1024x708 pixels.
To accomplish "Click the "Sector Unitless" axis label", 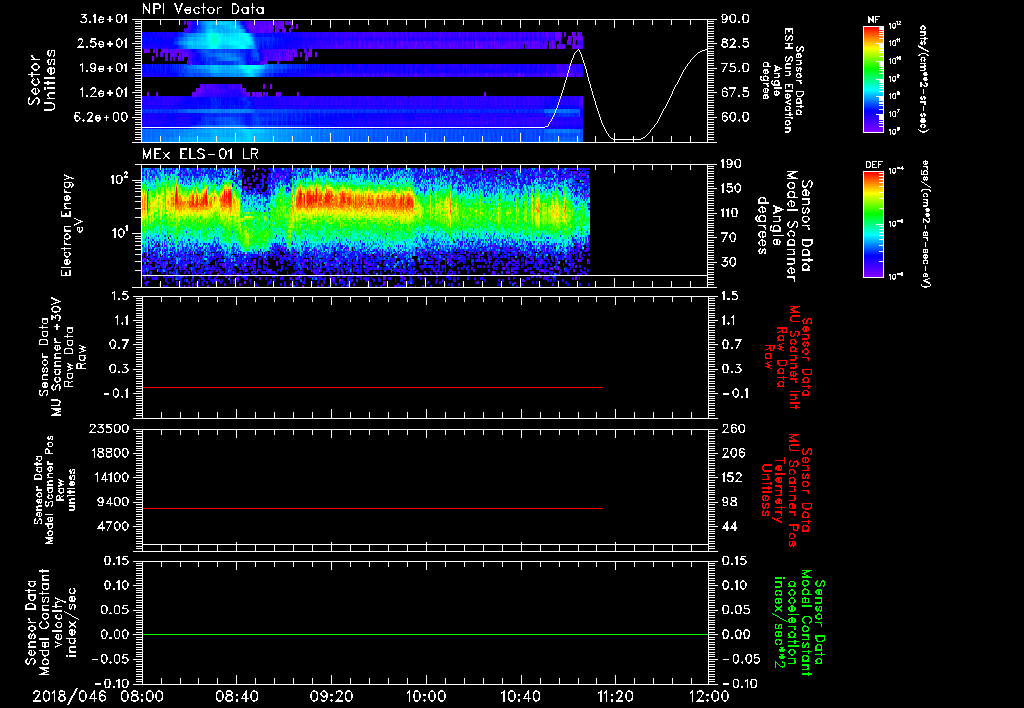I will point(42,80).
